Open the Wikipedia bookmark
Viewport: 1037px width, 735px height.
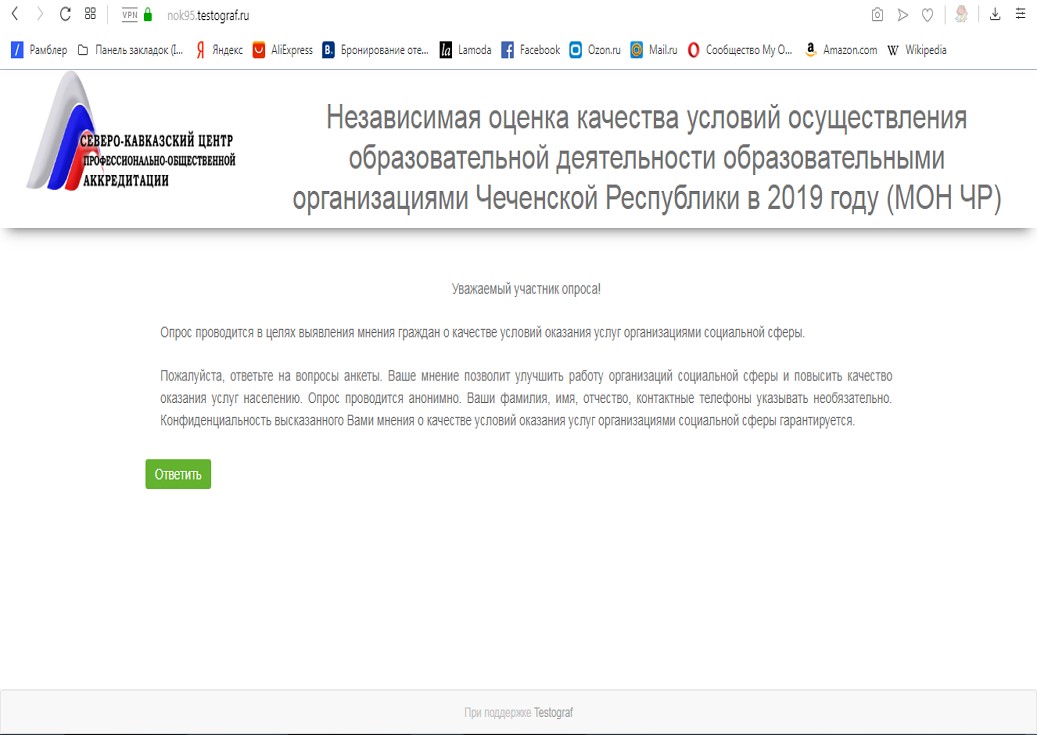coord(917,50)
